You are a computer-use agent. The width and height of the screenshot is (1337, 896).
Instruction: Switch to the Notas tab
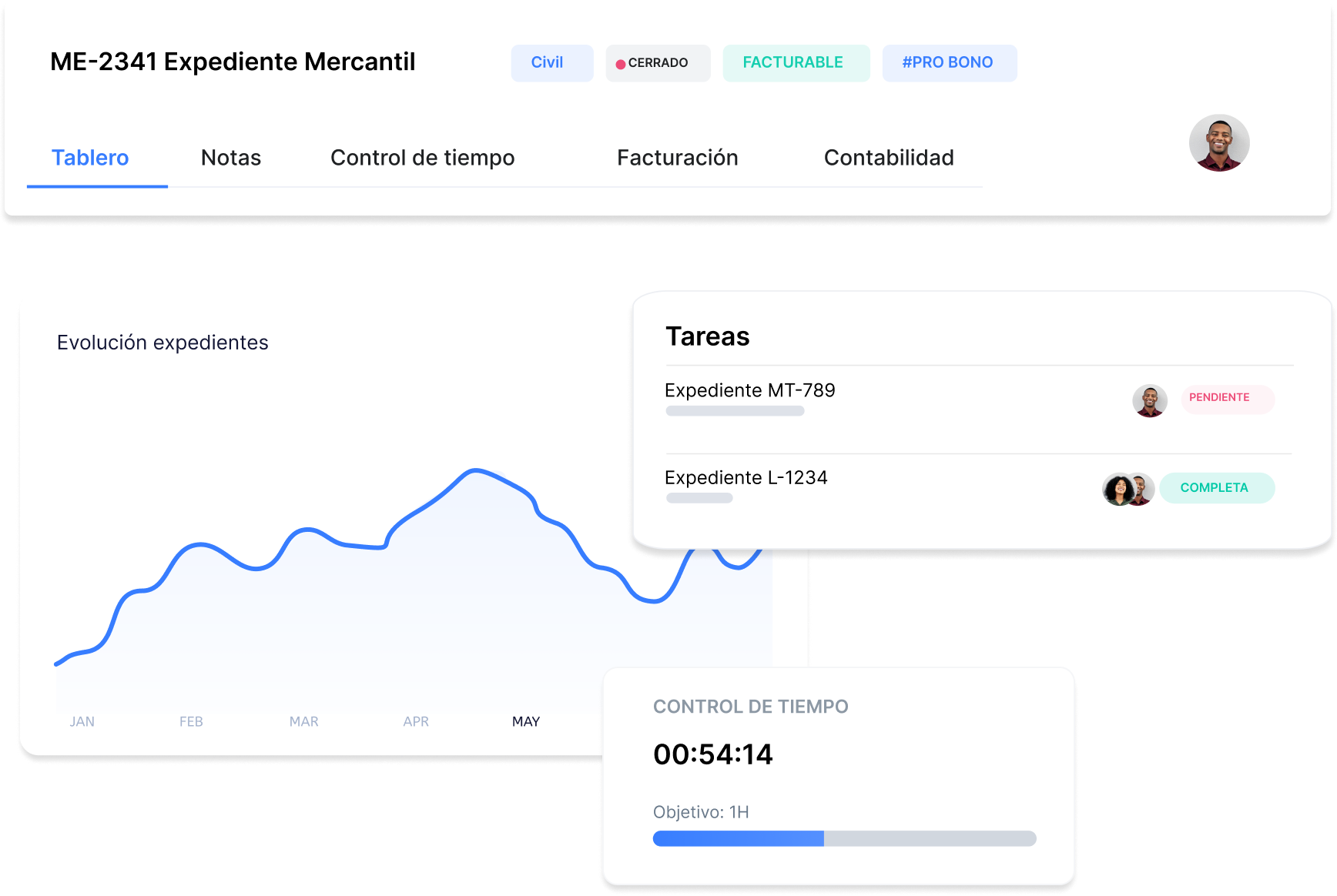[231, 158]
